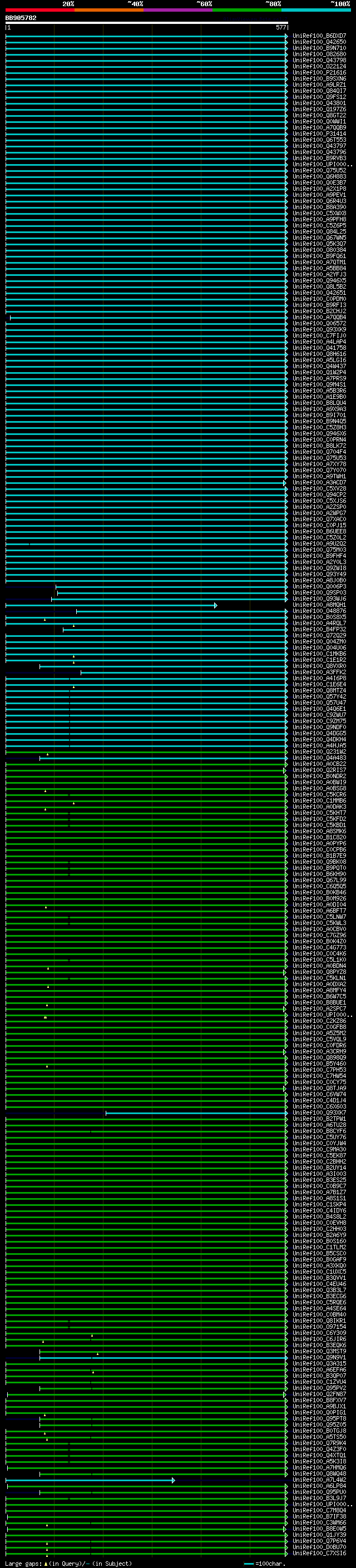Click UniRef100_Q2RIS7 label
356x1568 pixels.
[319, 770]
